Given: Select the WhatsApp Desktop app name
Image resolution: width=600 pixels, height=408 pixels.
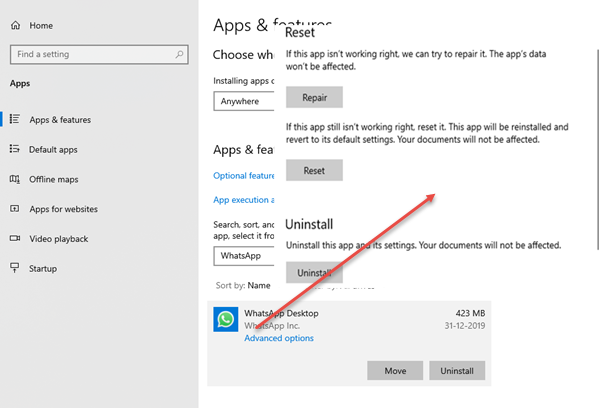Looking at the screenshot, I should 281,313.
